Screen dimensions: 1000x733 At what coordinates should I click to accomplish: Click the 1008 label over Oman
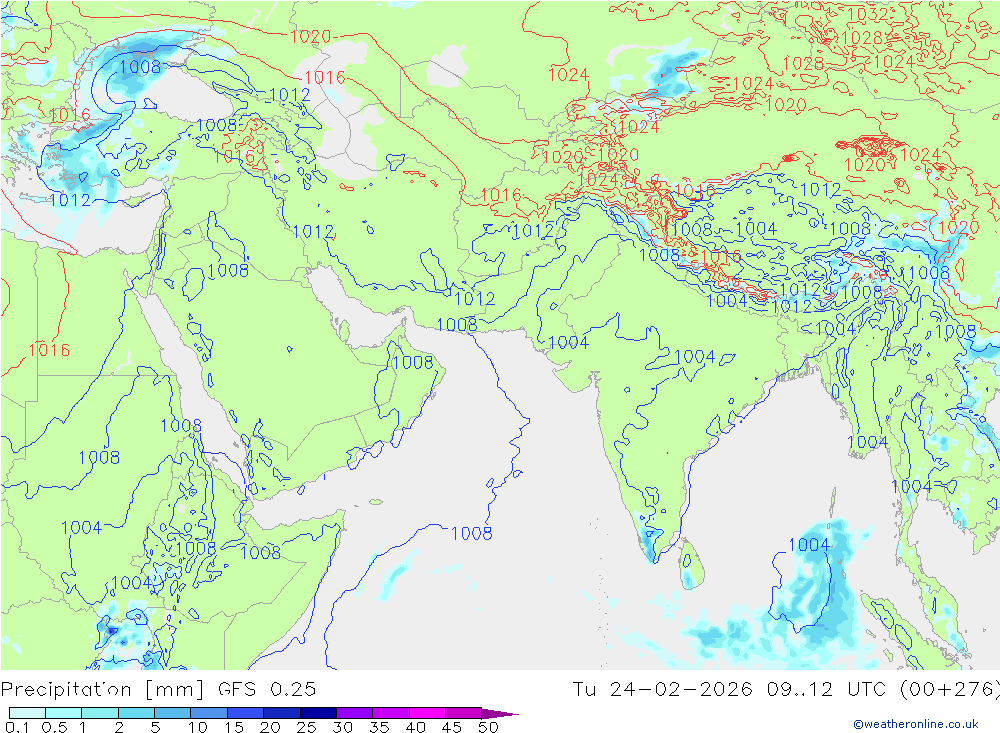point(413,362)
